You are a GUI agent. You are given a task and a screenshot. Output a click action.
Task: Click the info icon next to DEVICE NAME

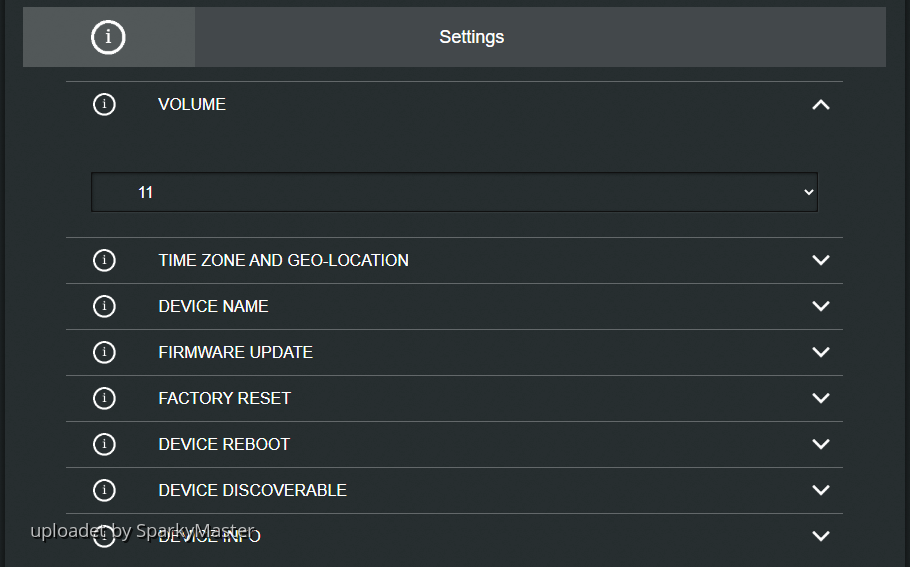click(x=104, y=306)
